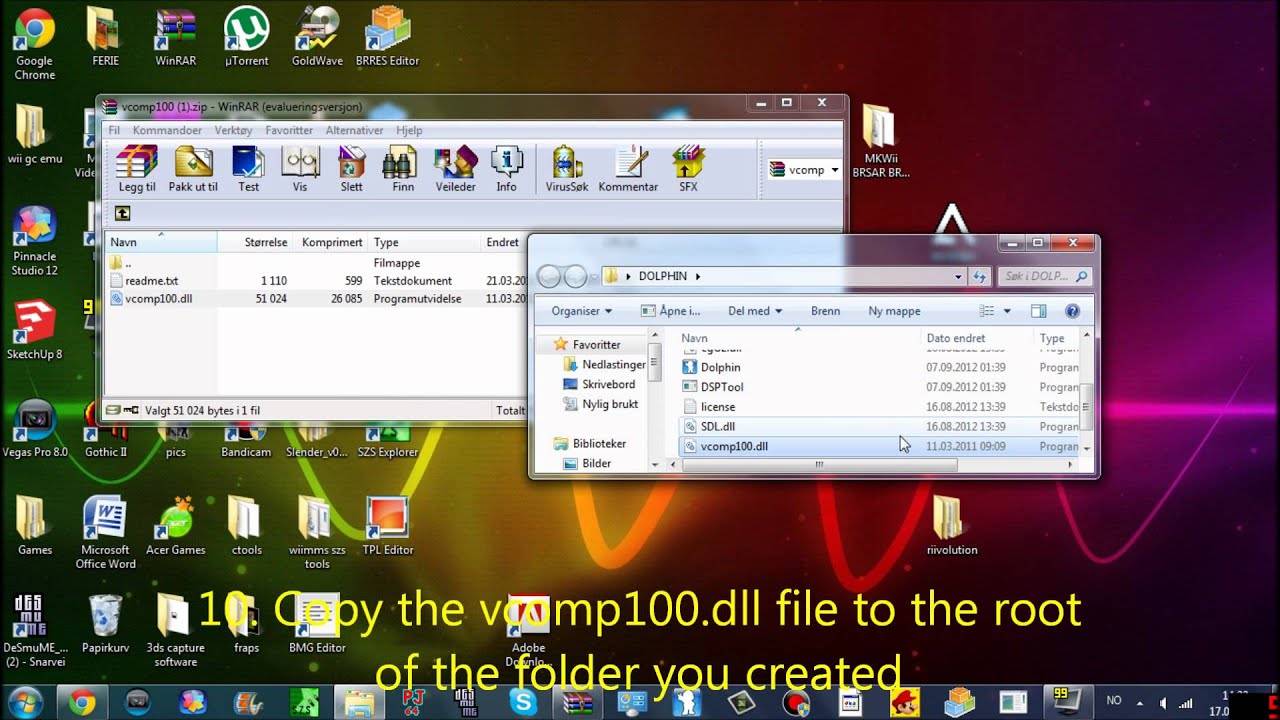Sort WinRAR list by Komprimert column
Screen dimensions: 1280x720
332,242
